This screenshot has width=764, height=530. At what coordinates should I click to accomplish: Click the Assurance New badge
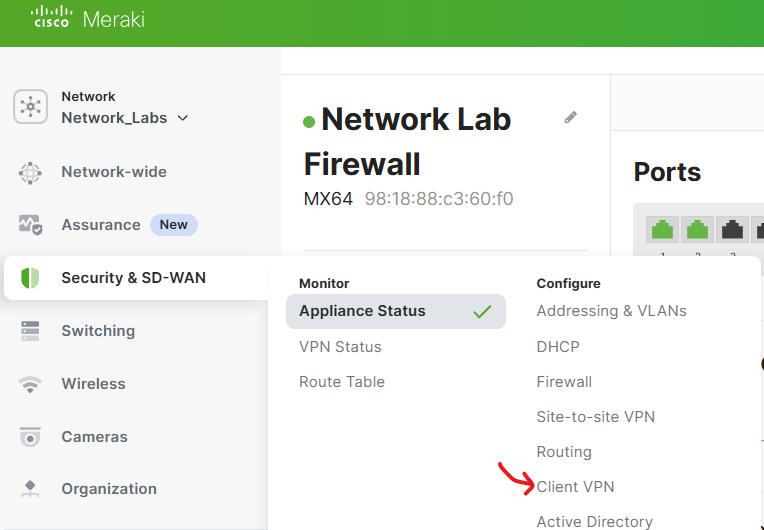pos(173,225)
